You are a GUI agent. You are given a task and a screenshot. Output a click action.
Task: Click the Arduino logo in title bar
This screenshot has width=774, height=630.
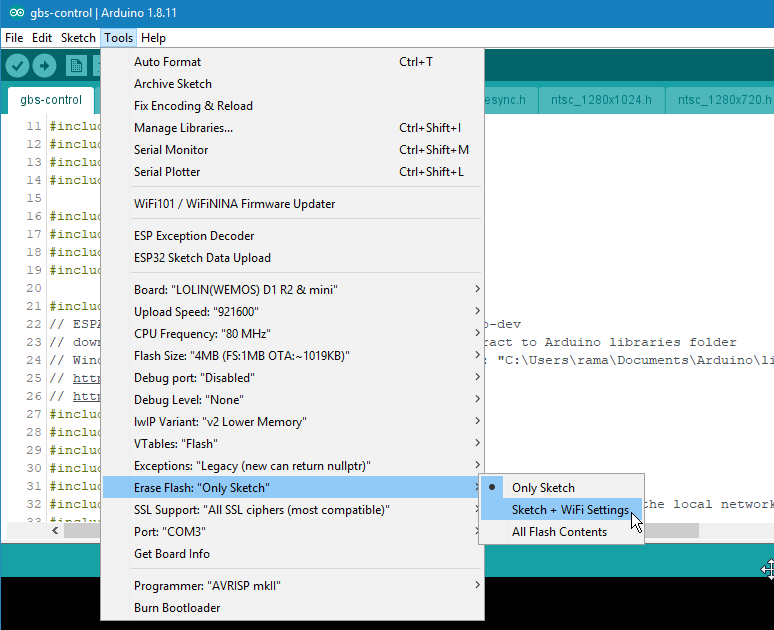pyautogui.click(x=16, y=12)
